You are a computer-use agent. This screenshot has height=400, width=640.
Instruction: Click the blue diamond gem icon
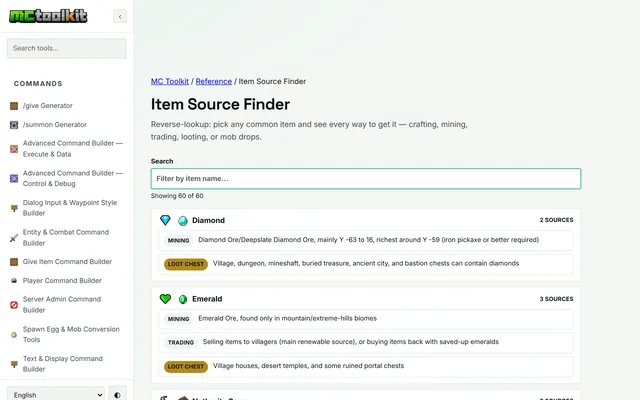[165, 220]
